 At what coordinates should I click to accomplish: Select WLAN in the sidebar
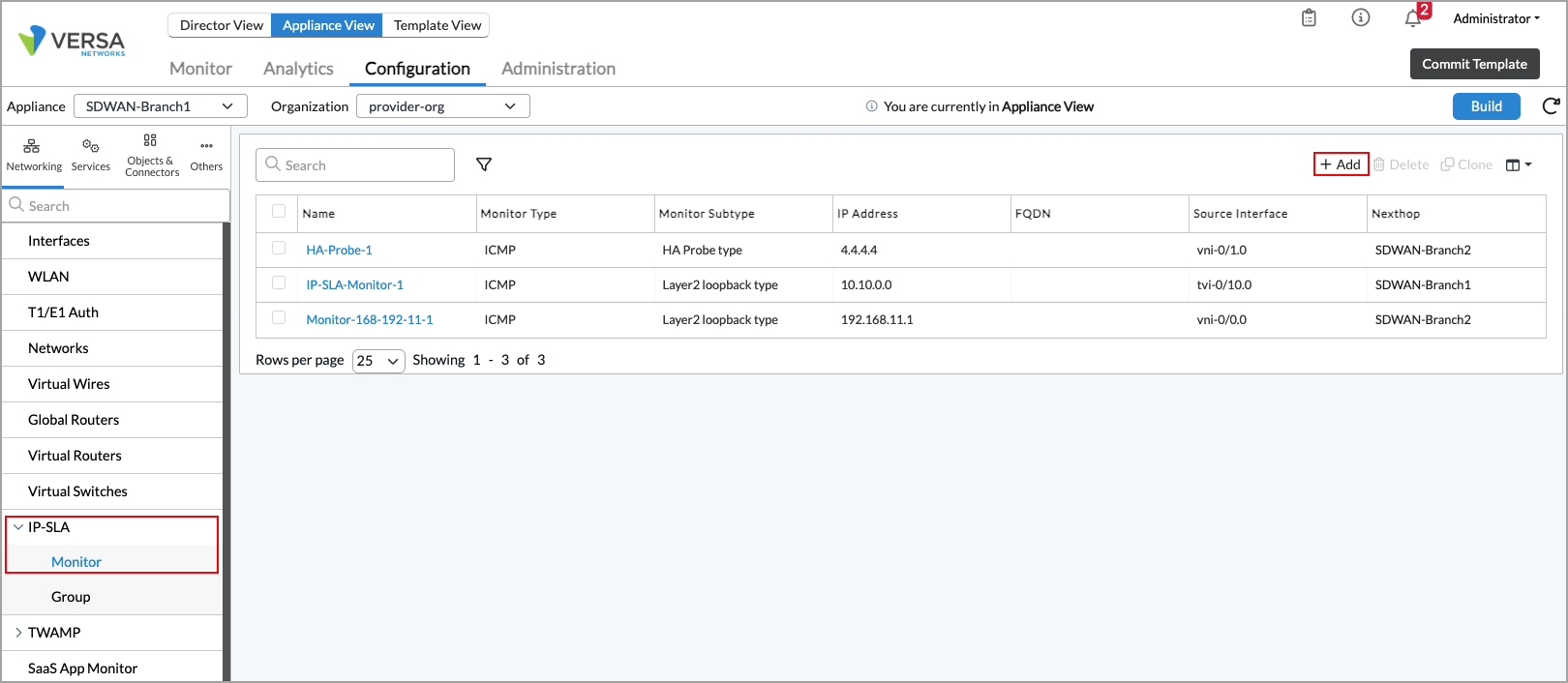112,277
